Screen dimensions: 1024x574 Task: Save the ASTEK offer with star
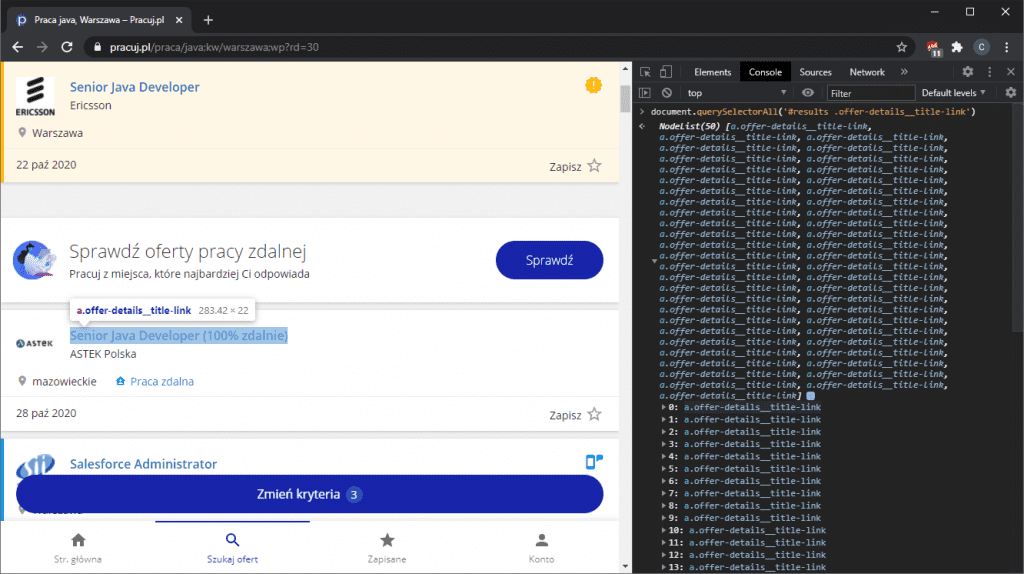(594, 415)
